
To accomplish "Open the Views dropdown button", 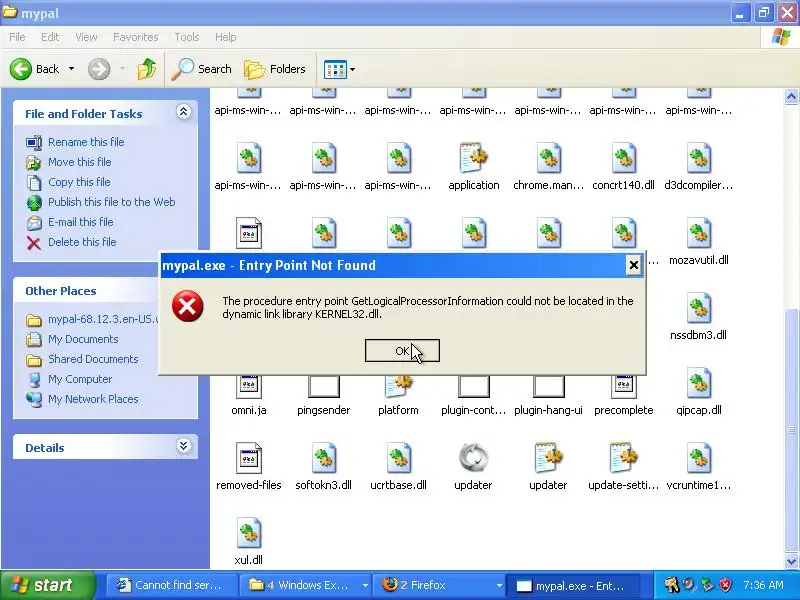I will coord(339,69).
